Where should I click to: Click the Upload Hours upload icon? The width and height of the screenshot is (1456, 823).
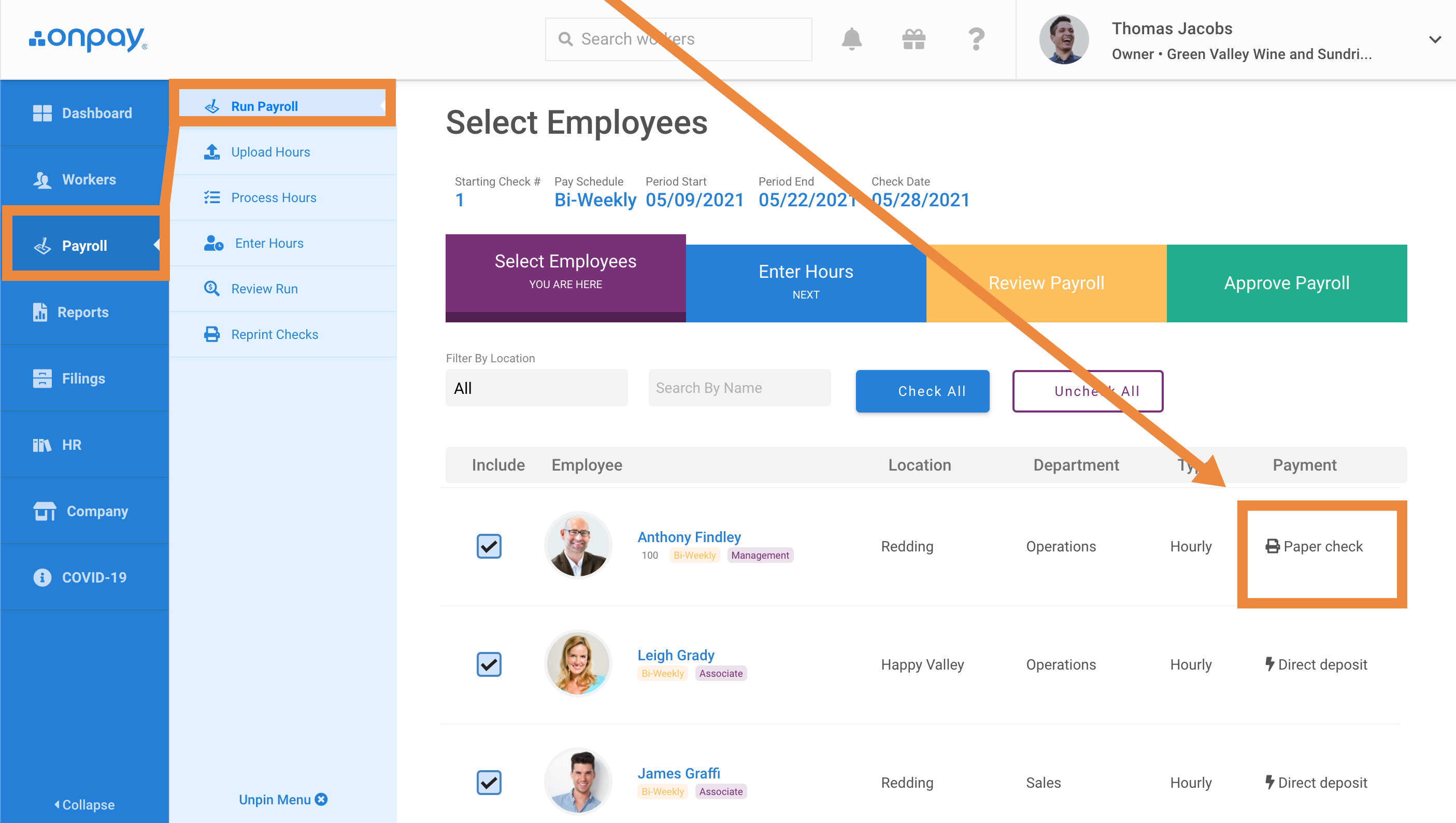[x=211, y=151]
